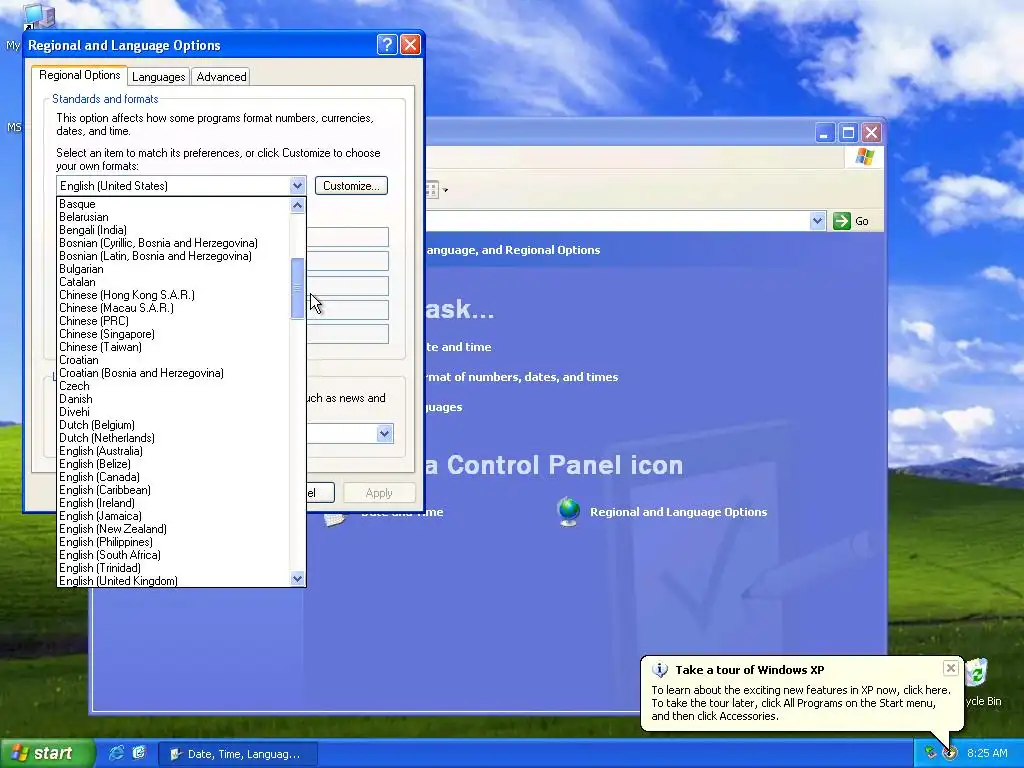Select English (Jamaica)

tap(173, 516)
